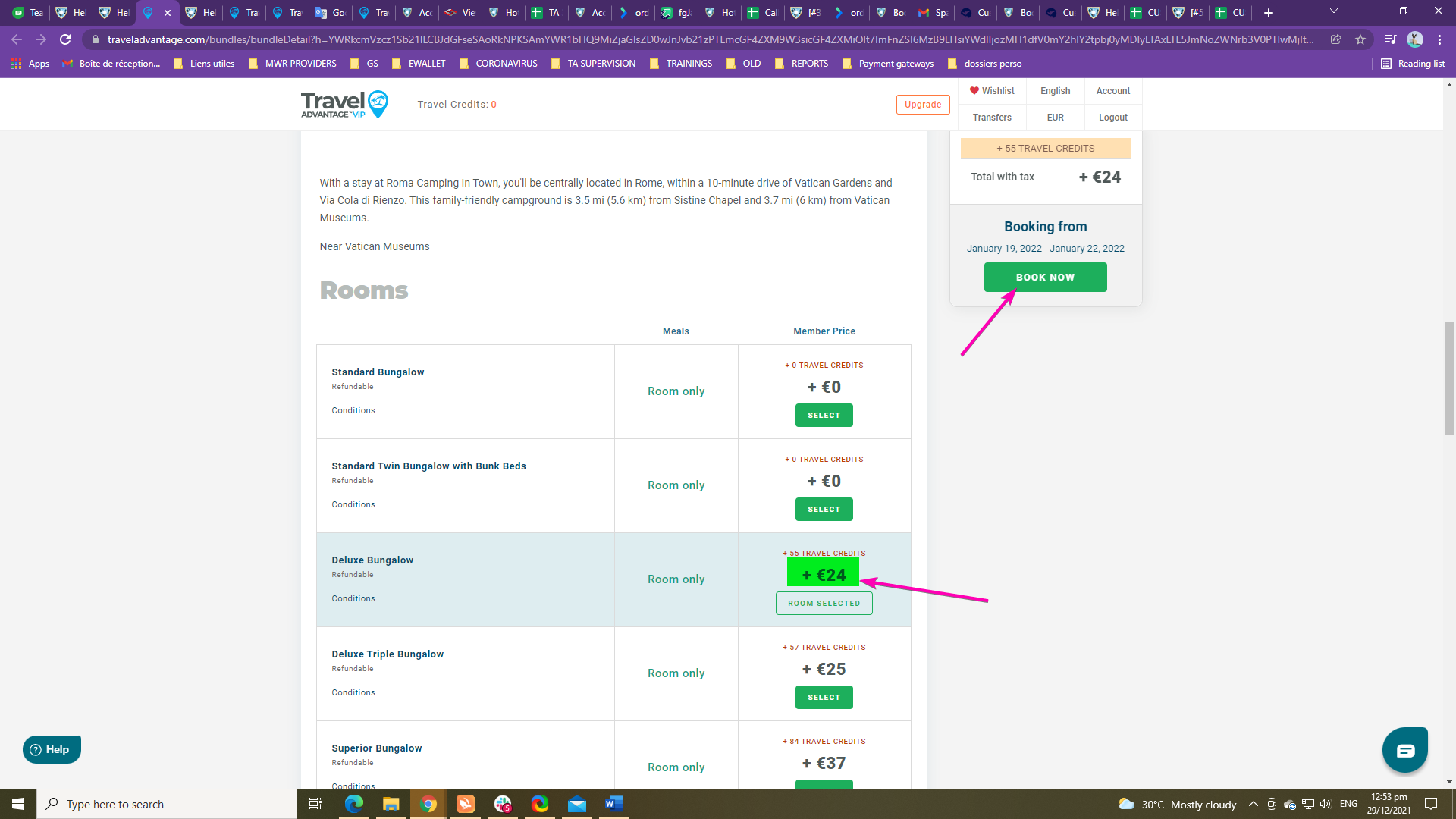Open the Wishlist heart icon

974,91
